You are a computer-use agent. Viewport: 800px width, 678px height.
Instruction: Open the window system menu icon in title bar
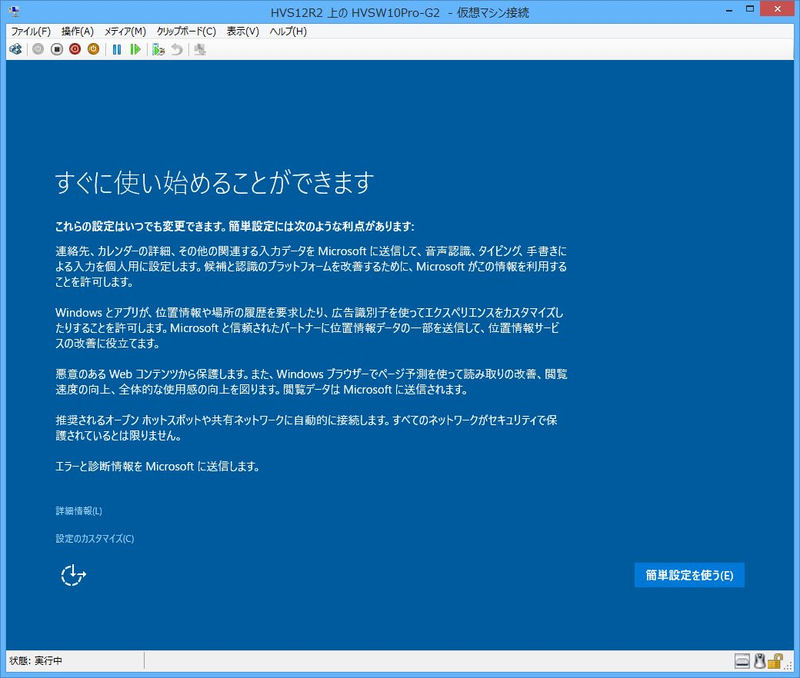pos(14,12)
